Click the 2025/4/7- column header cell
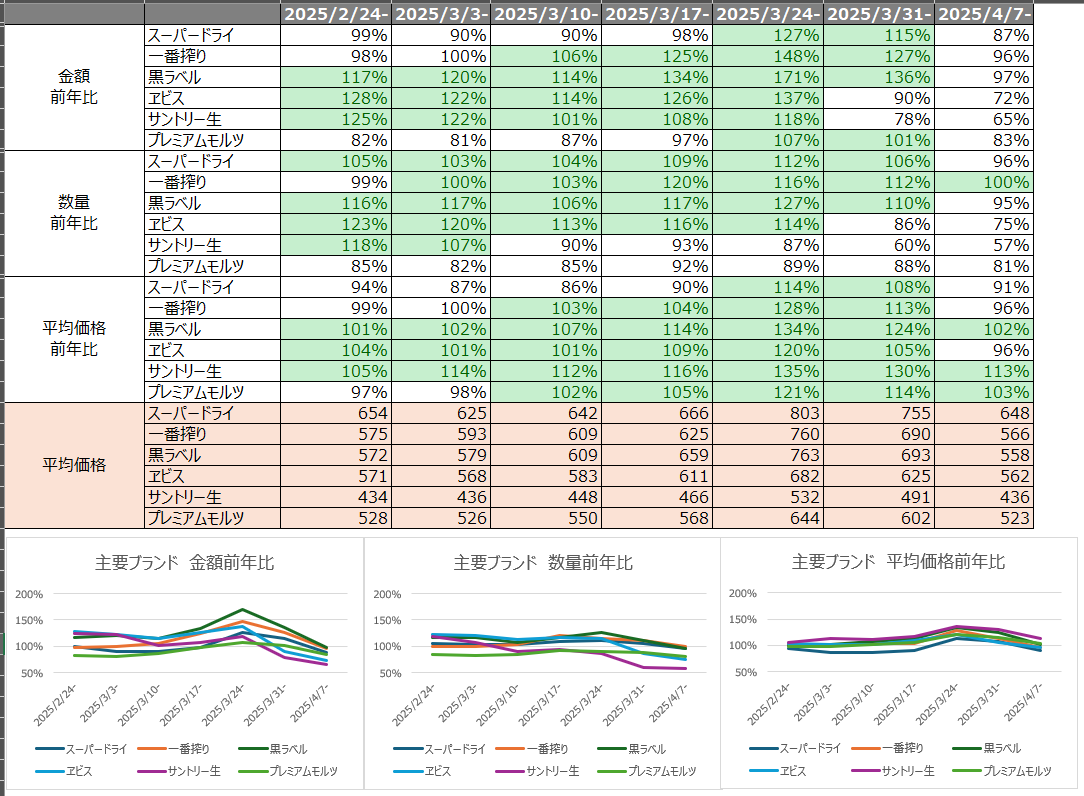 tap(985, 14)
